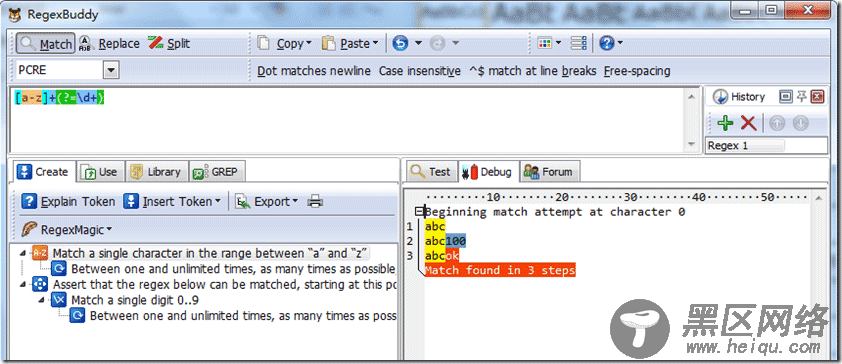Click 'Match found in 3 steps' line
Screen dimensions: 842x364
(x=500, y=270)
